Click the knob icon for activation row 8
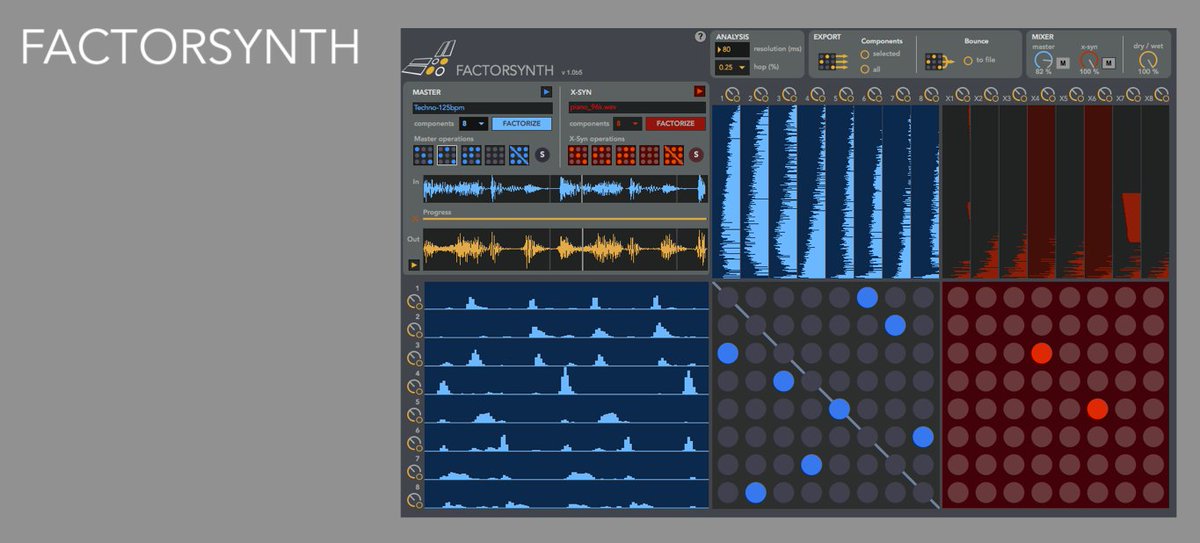 point(415,498)
